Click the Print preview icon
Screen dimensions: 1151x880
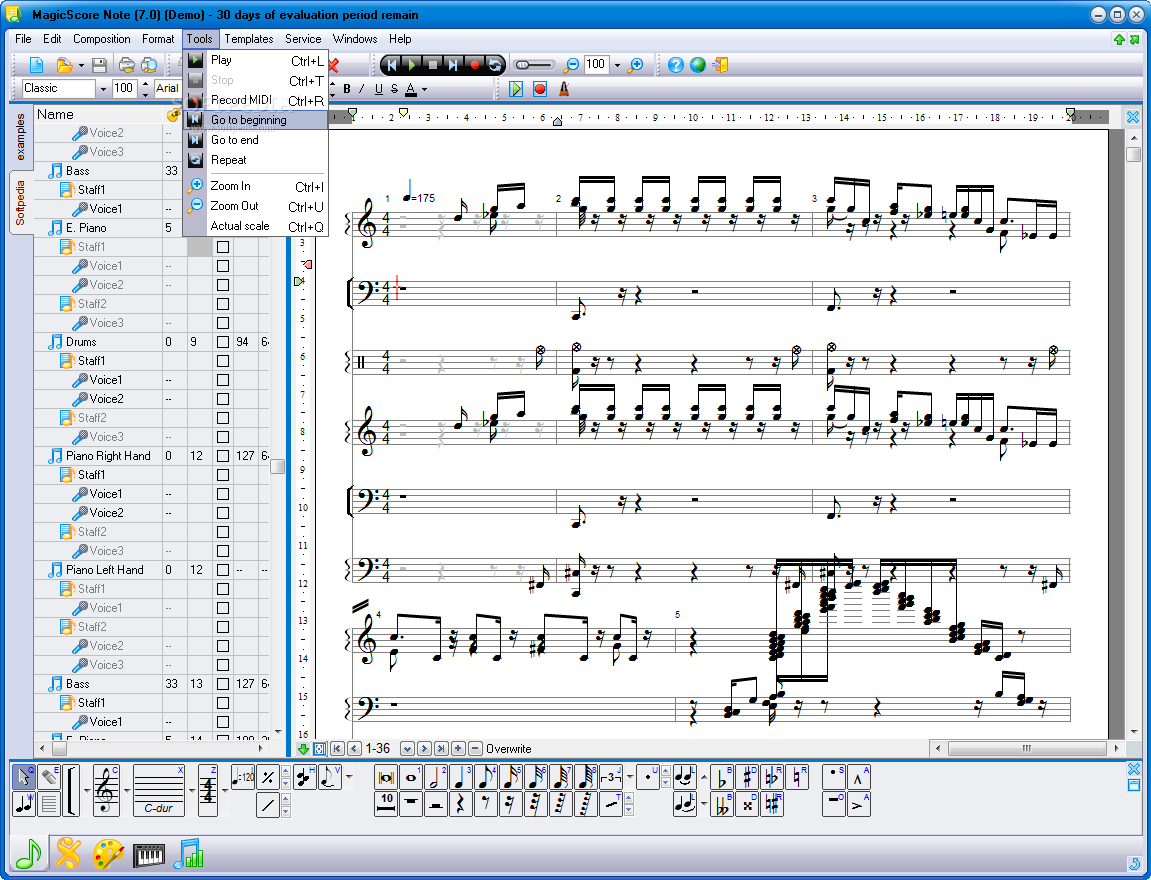point(148,65)
